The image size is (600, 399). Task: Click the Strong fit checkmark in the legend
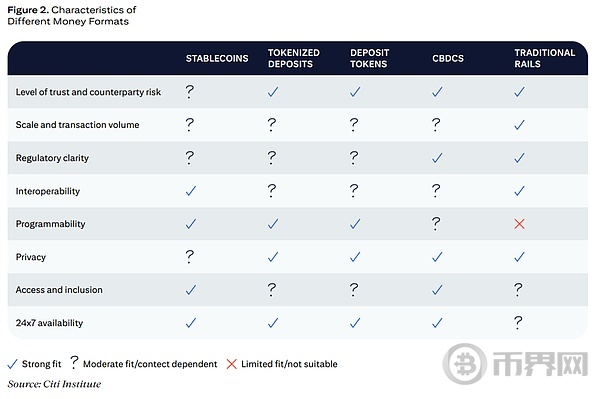[12, 364]
